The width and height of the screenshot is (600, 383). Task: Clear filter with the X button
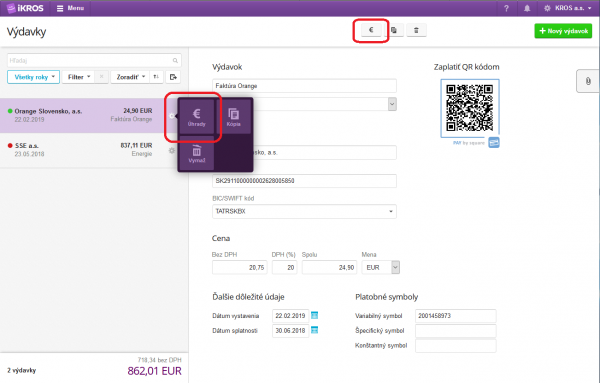point(101,77)
